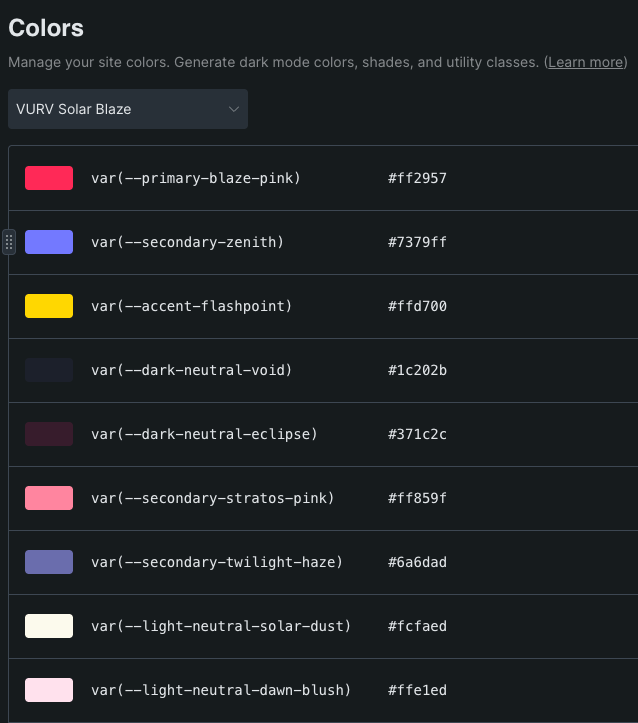Click the hex value #fcfaed

[417, 626]
